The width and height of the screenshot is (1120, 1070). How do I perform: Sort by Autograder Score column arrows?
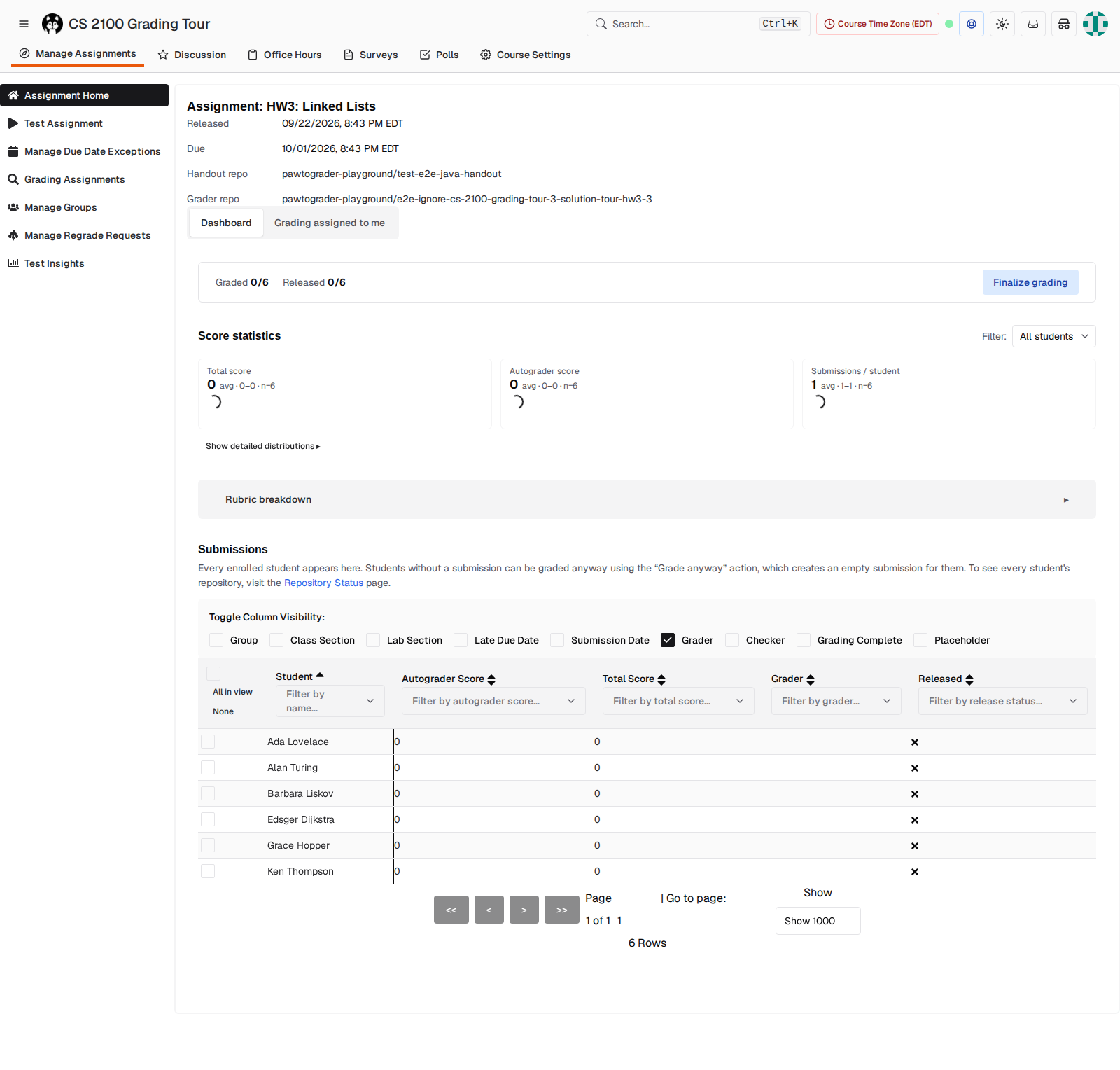[491, 679]
